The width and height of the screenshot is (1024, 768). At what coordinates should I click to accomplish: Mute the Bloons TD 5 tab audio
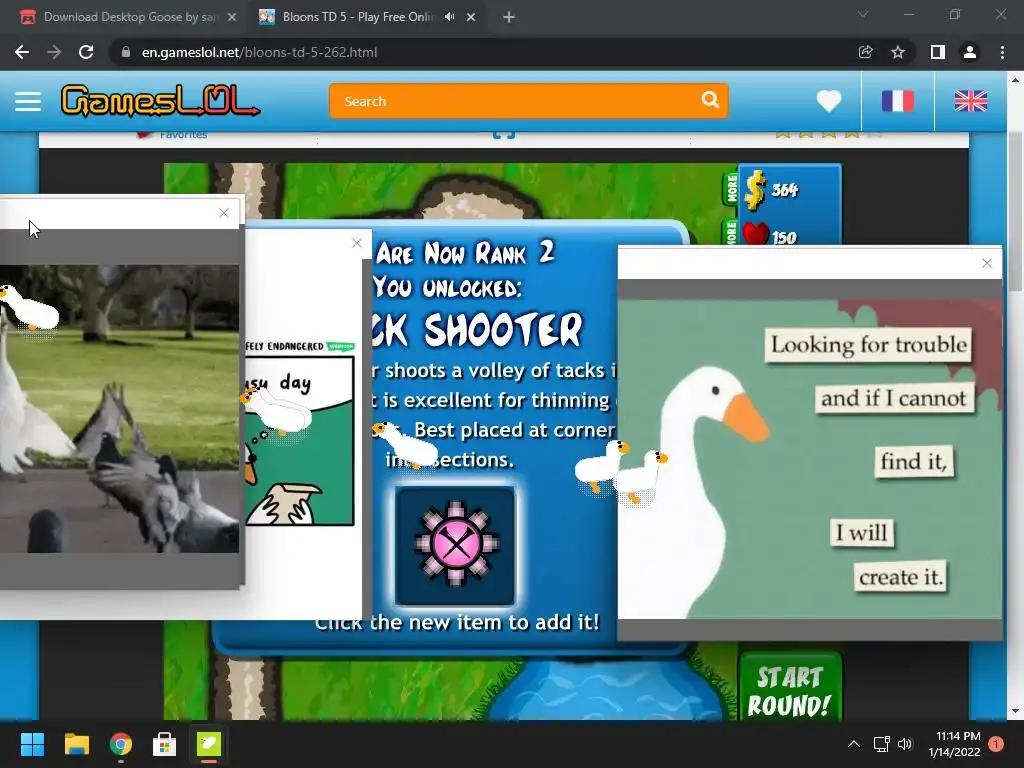coord(449,17)
